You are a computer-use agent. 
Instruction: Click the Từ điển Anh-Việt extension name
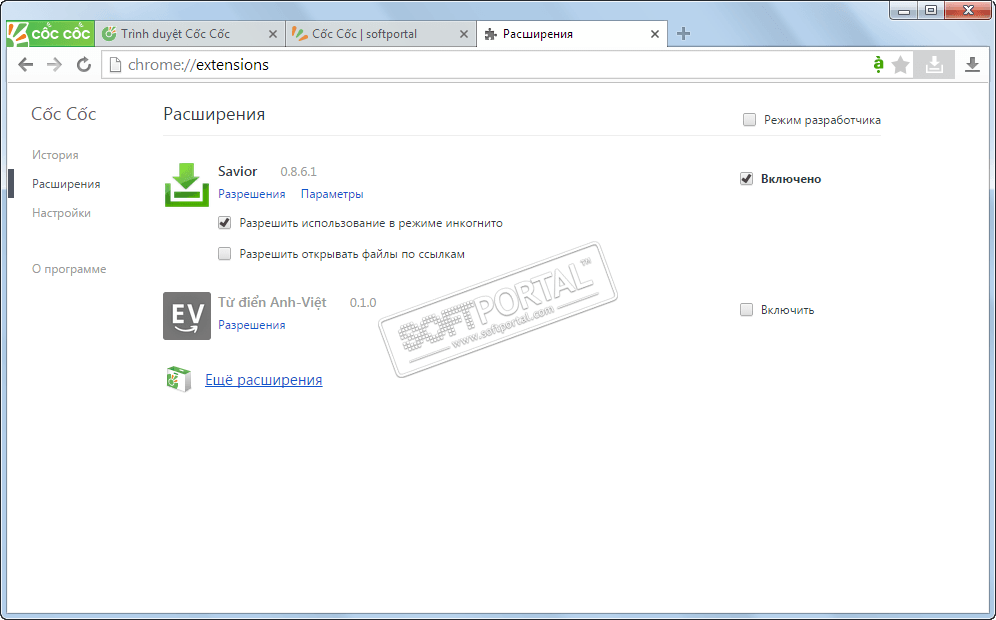click(272, 302)
